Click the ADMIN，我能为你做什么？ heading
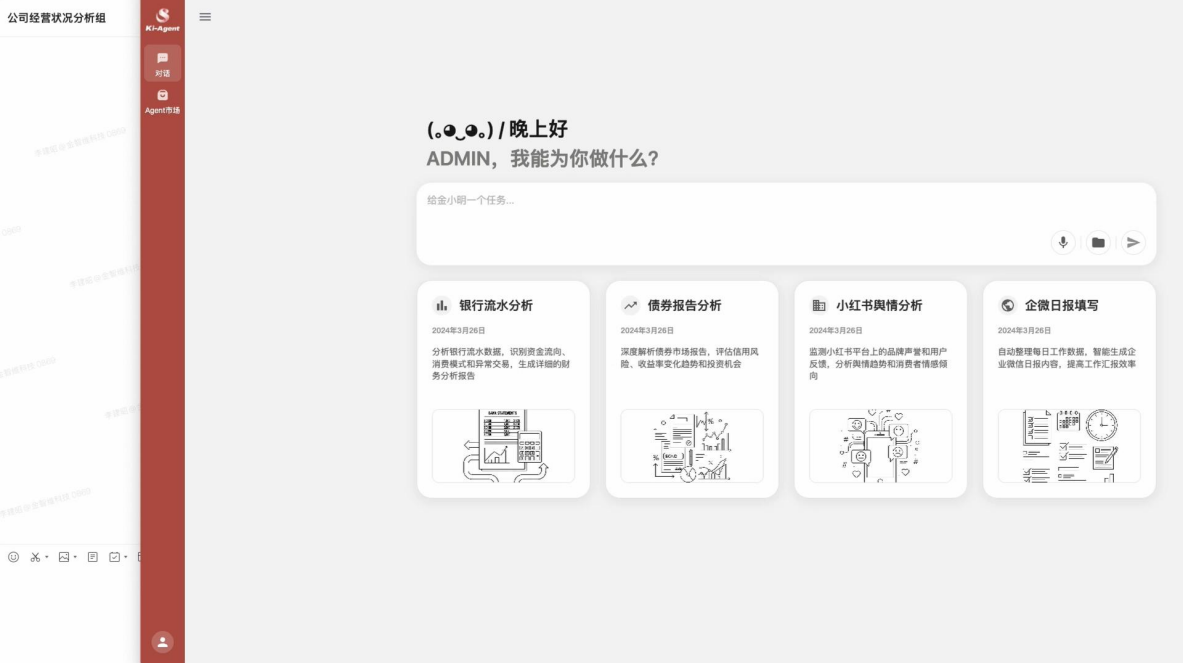 542,158
